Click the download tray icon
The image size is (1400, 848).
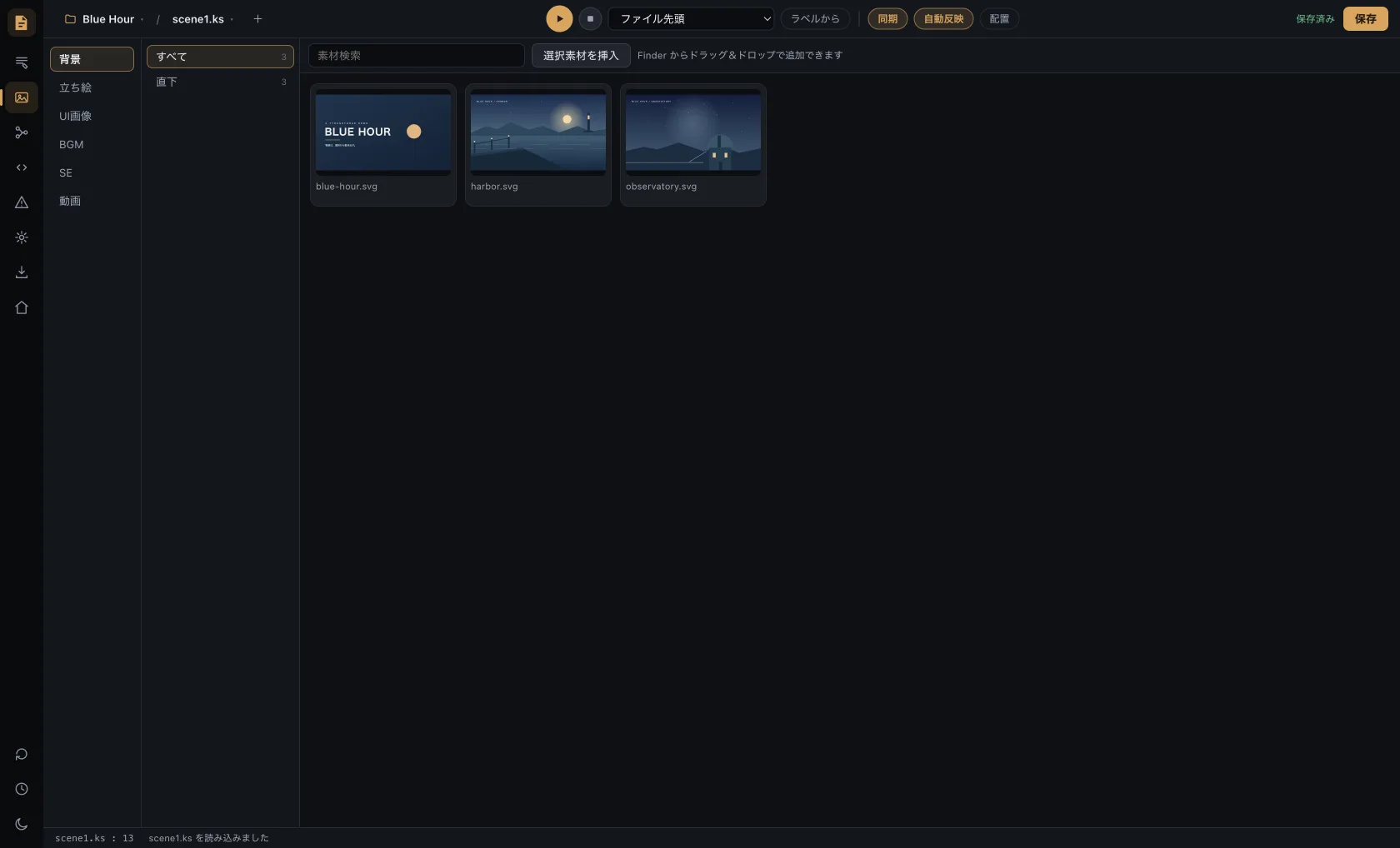click(x=22, y=272)
